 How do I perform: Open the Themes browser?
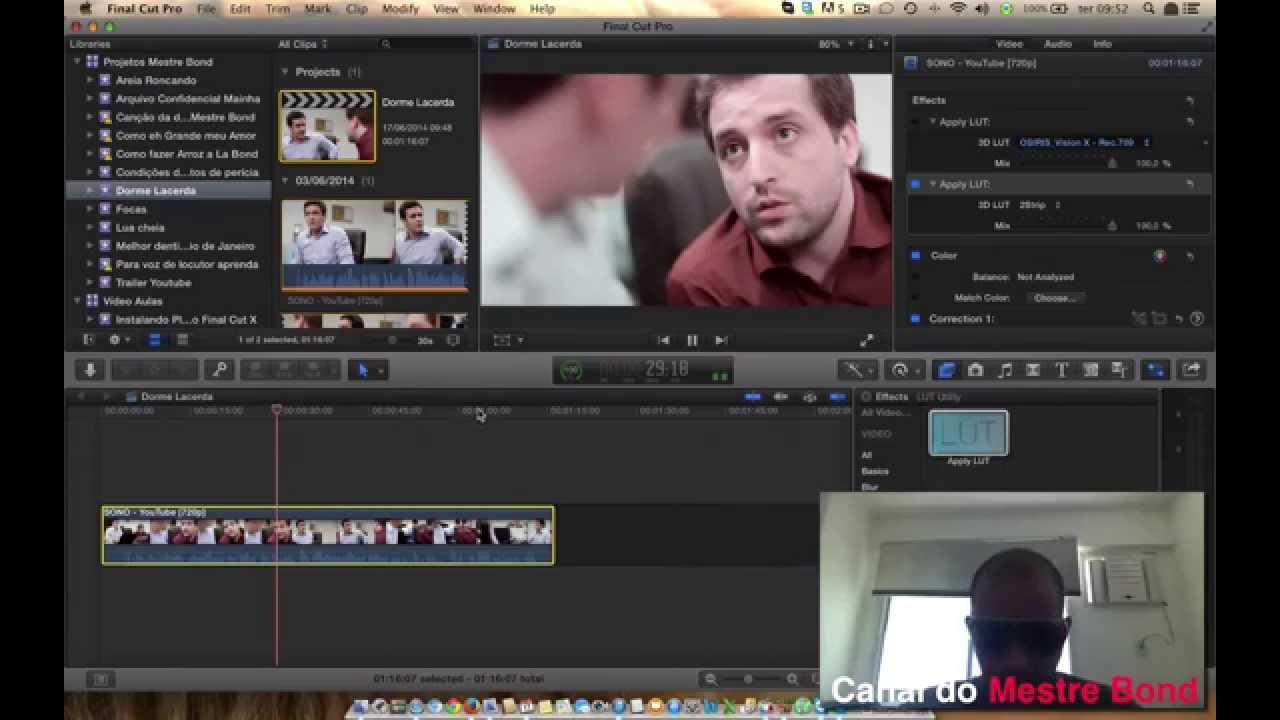tap(1120, 370)
